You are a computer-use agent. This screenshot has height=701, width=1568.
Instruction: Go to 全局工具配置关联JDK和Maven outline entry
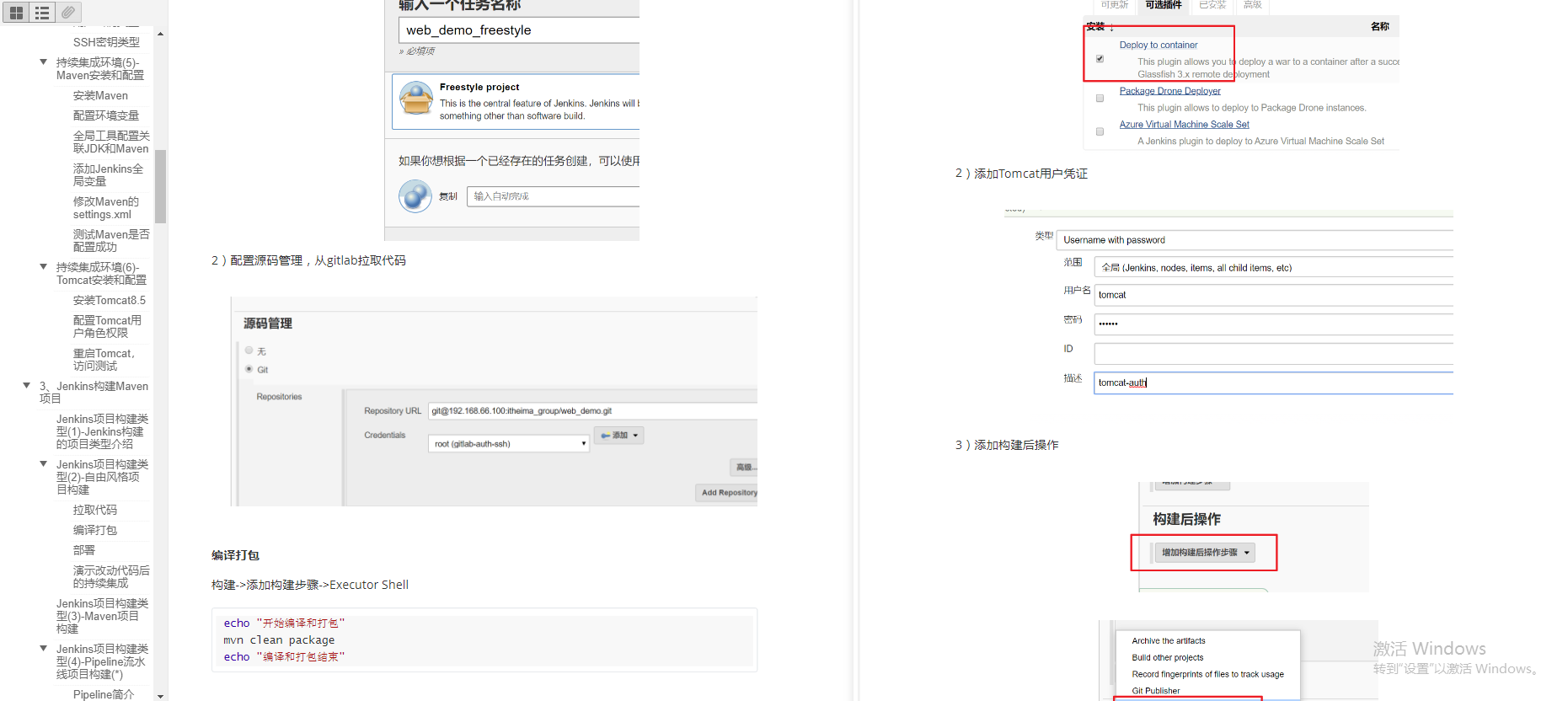(x=111, y=142)
